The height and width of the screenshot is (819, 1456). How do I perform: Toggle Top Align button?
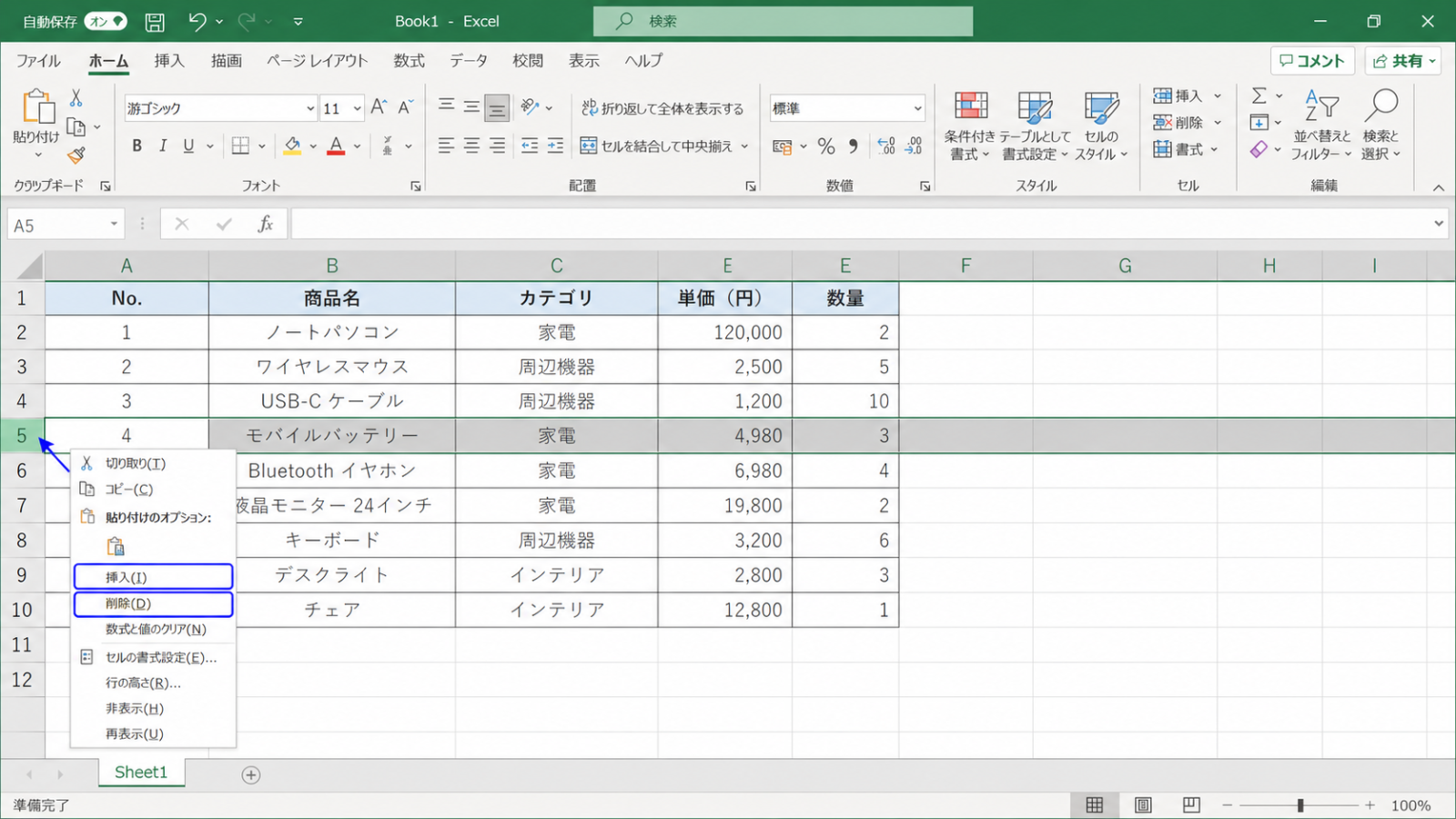click(x=446, y=107)
